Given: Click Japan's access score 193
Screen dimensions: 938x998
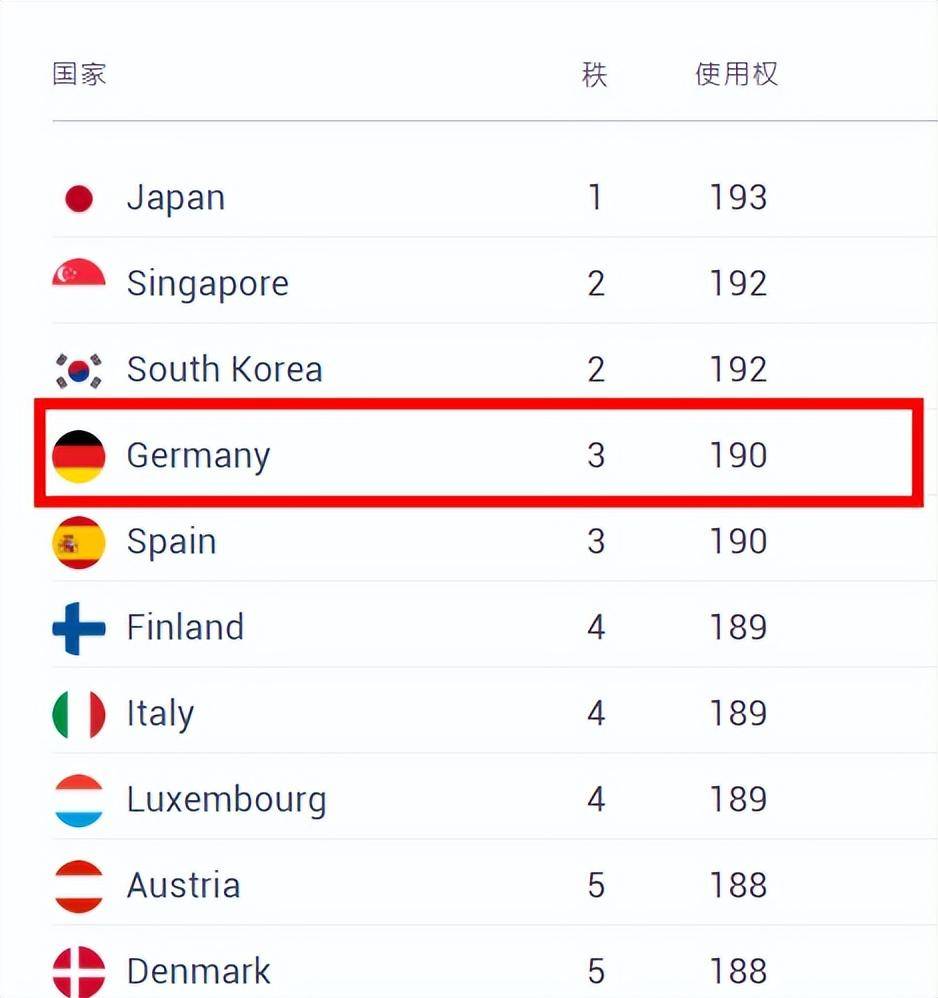Looking at the screenshot, I should pyautogui.click(x=738, y=198).
